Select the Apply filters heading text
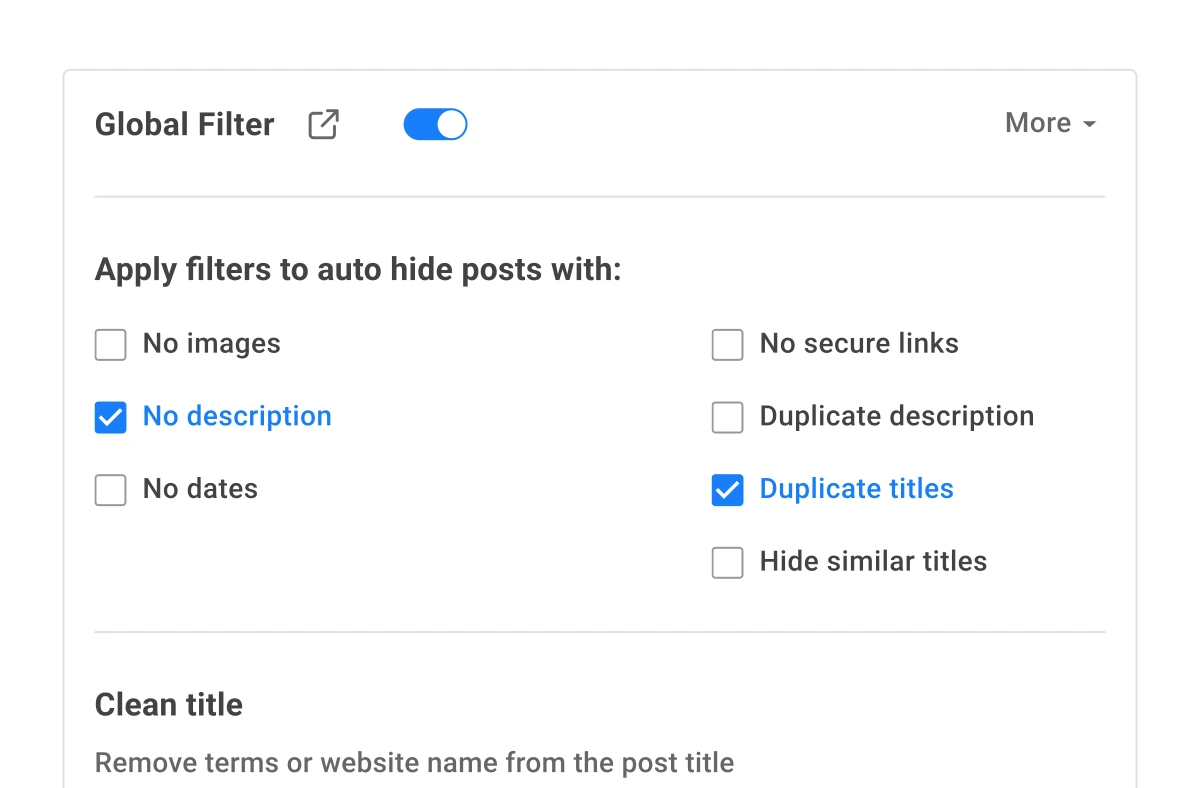The height and width of the screenshot is (788, 1200). [358, 269]
